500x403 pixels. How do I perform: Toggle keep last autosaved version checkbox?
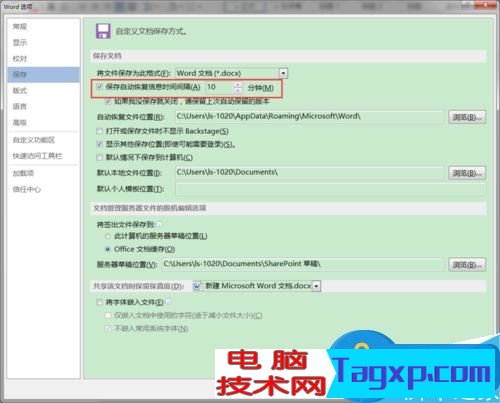[x=108, y=101]
